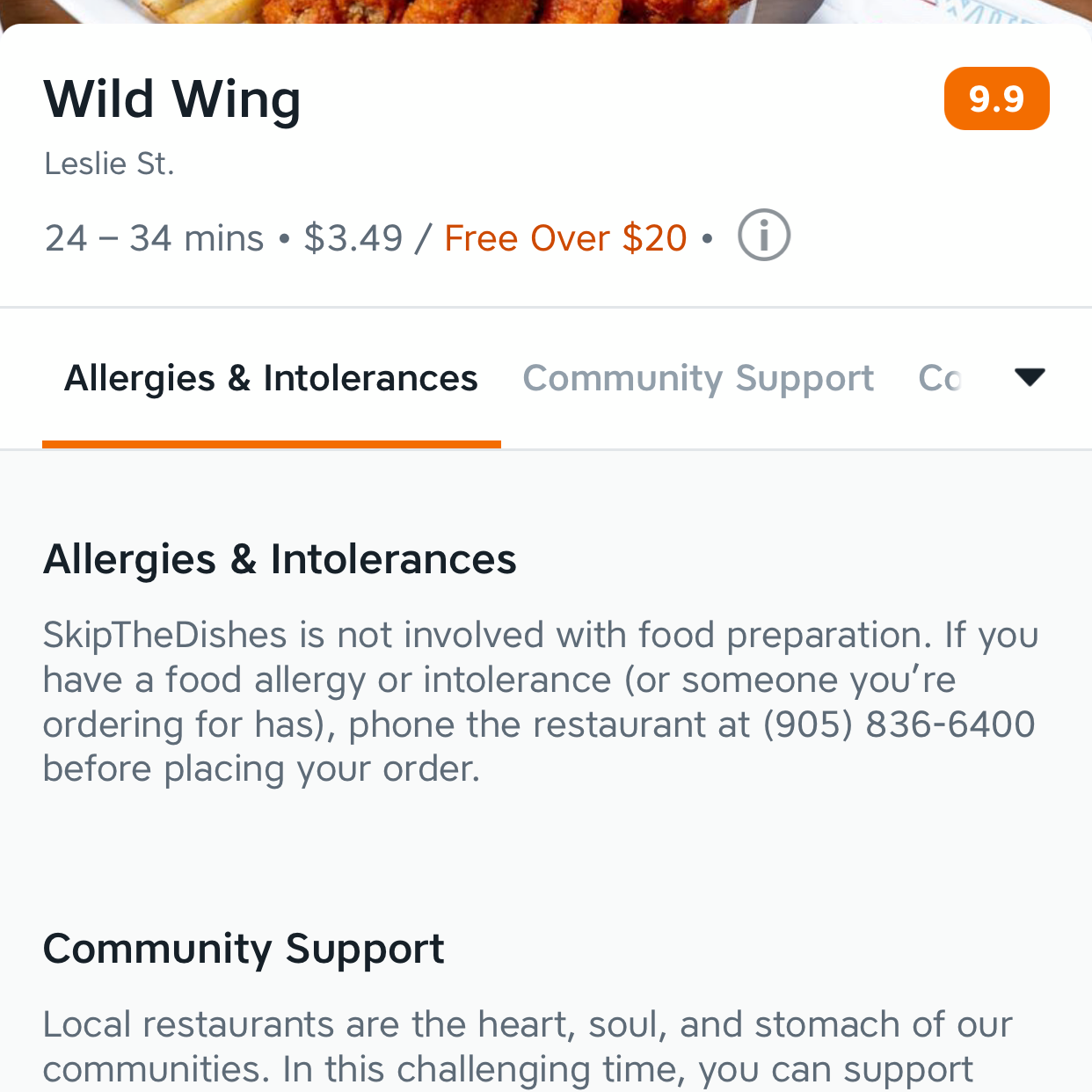
Task: Tap the $3.49 delivery fee
Action: (x=353, y=238)
